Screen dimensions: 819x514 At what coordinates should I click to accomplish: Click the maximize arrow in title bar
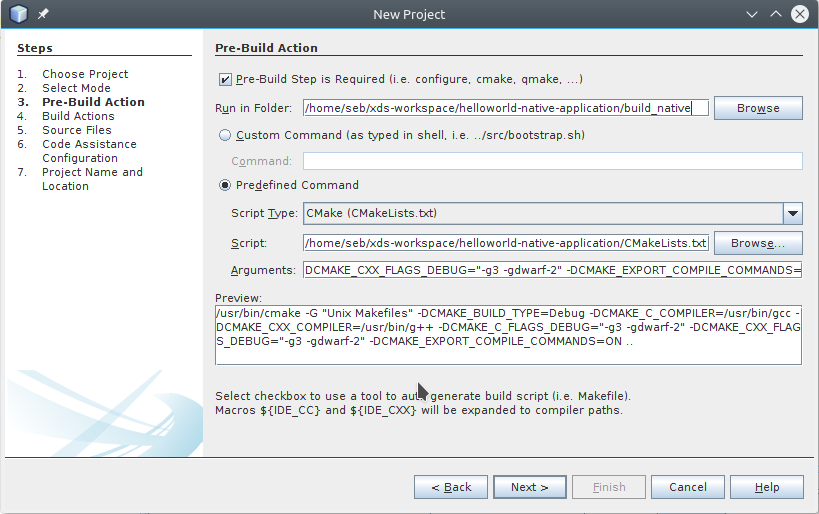[x=775, y=14]
